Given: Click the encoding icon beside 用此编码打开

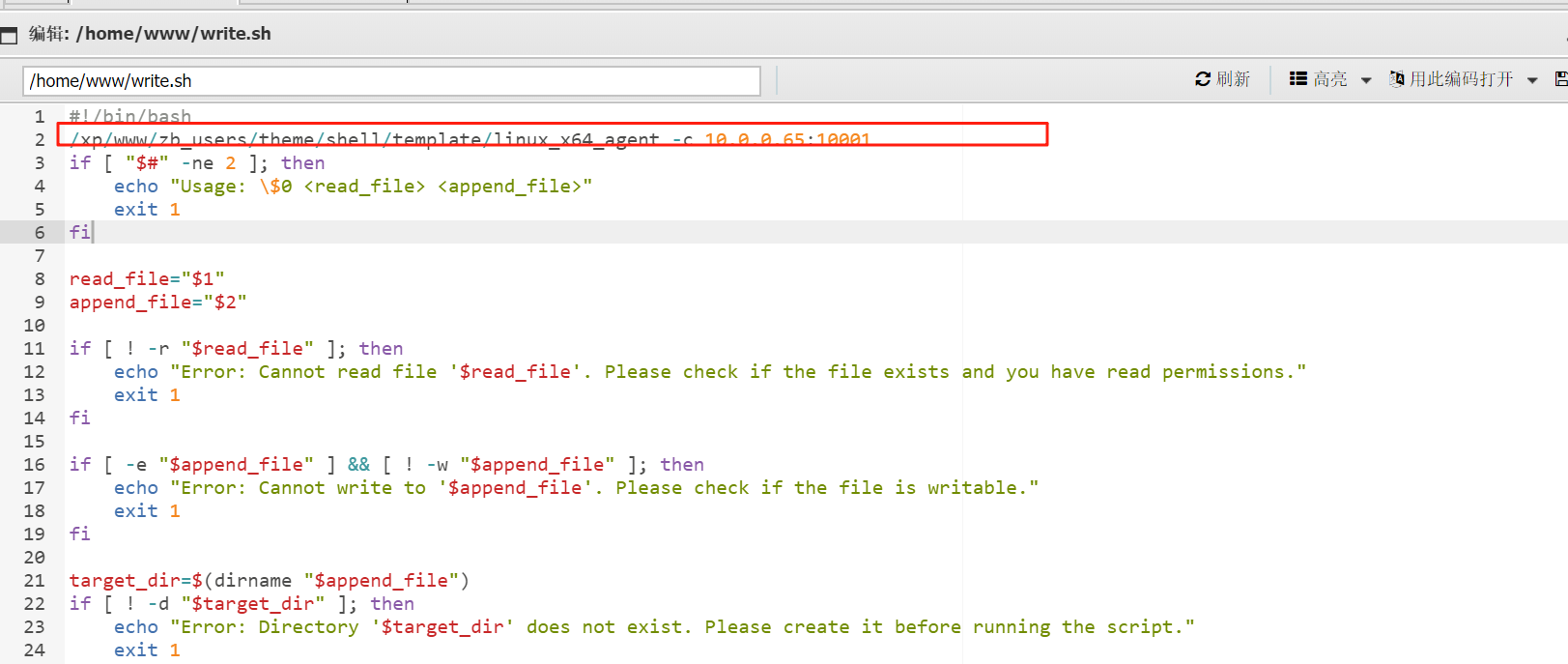Looking at the screenshot, I should (x=1397, y=79).
